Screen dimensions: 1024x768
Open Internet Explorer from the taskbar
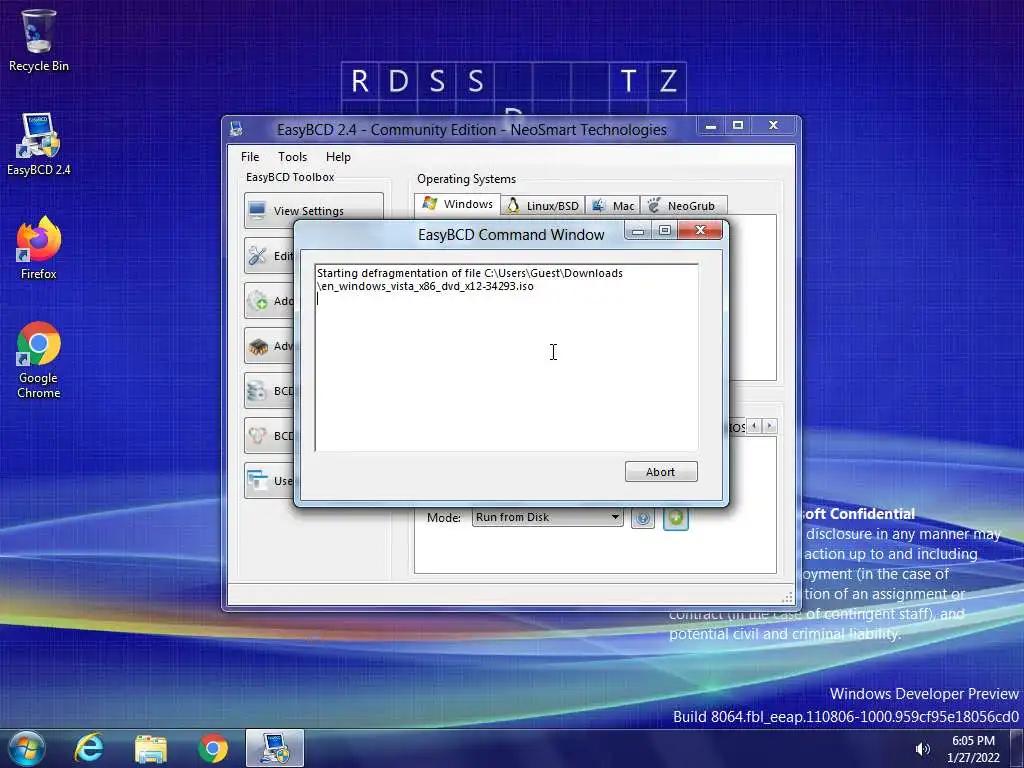pos(89,748)
